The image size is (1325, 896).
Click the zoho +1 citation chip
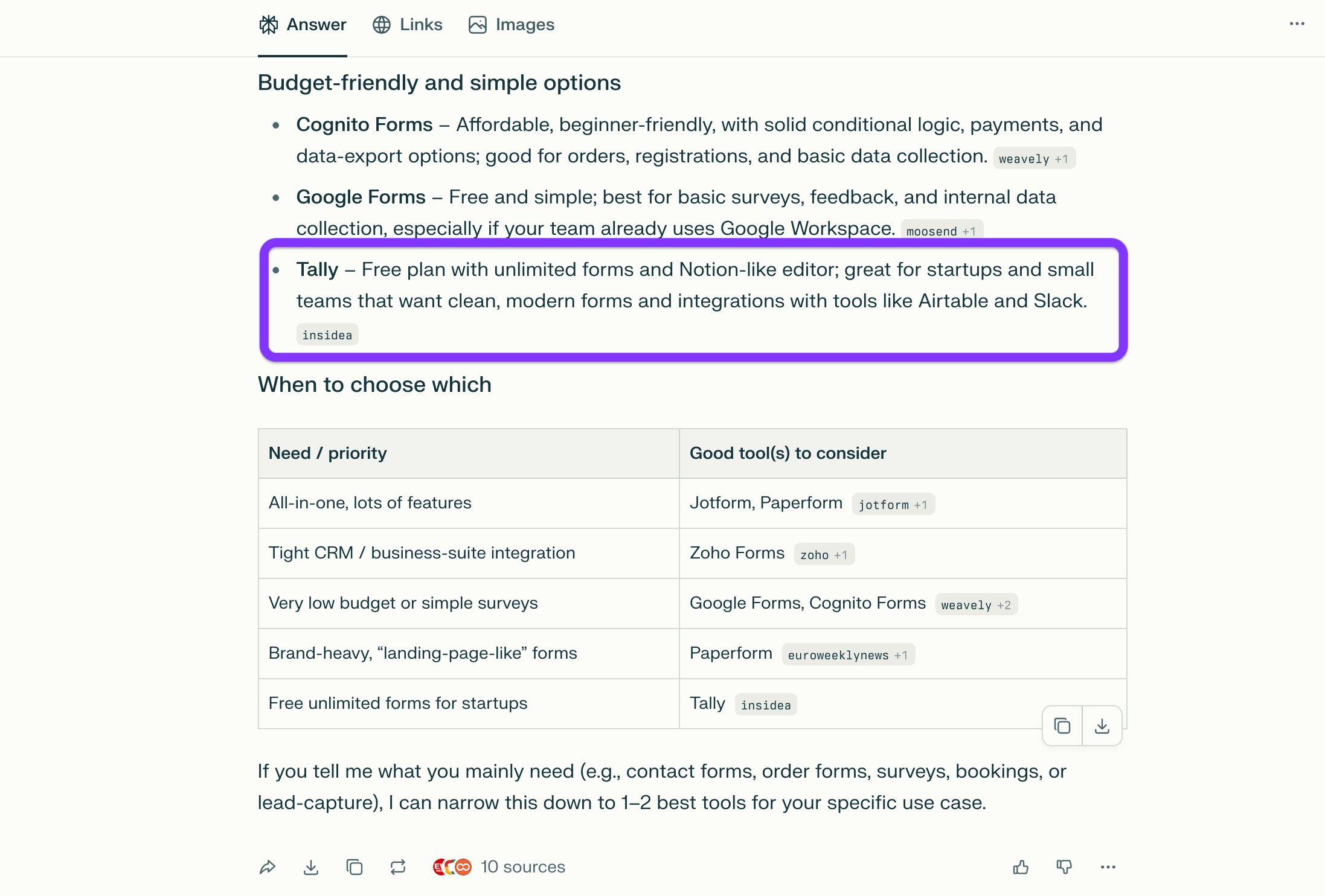point(824,555)
